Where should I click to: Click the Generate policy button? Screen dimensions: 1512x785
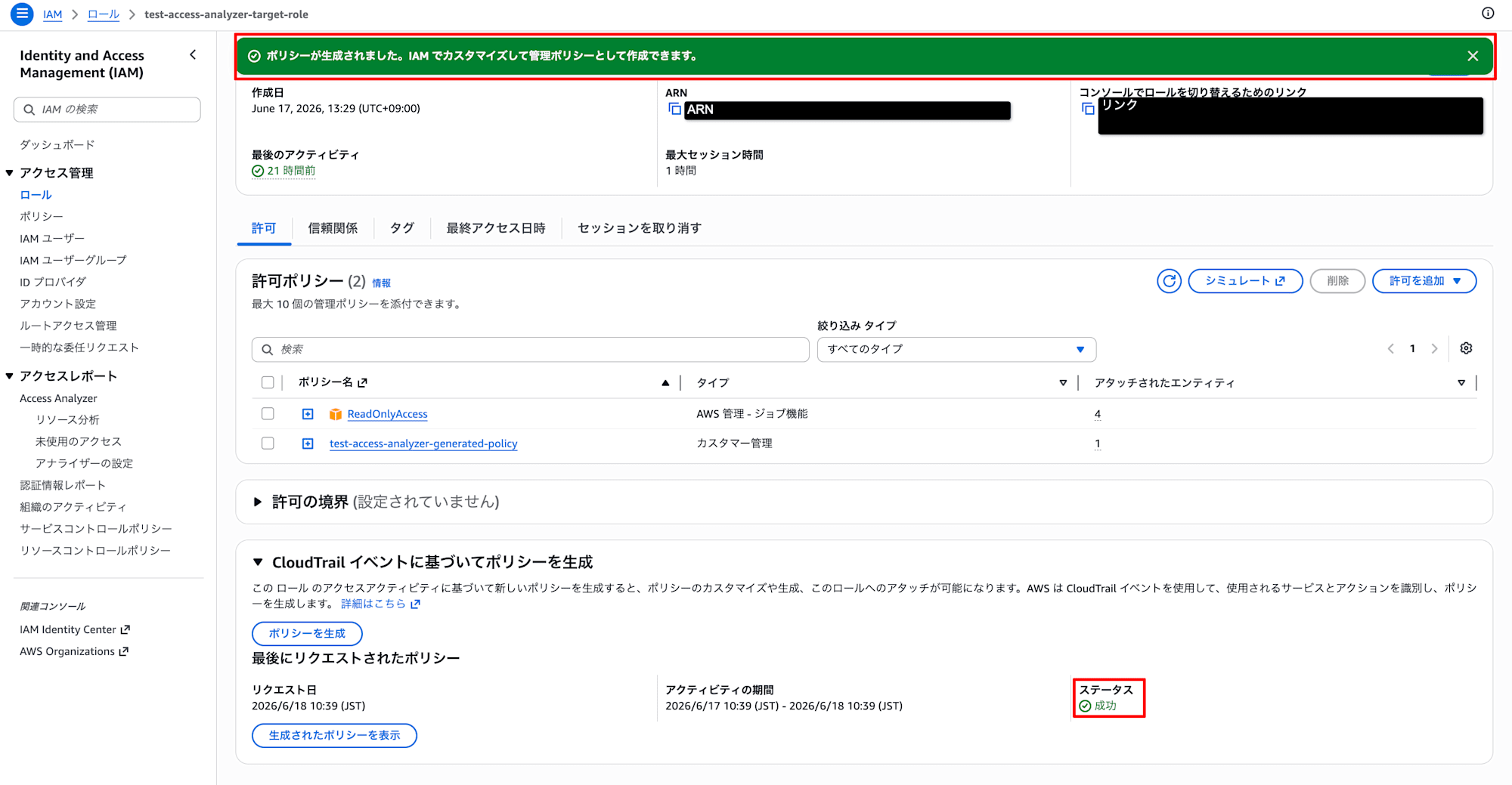(307, 633)
